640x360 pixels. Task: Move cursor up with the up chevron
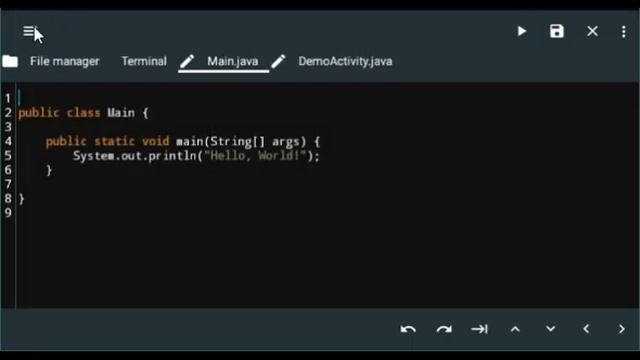point(515,329)
